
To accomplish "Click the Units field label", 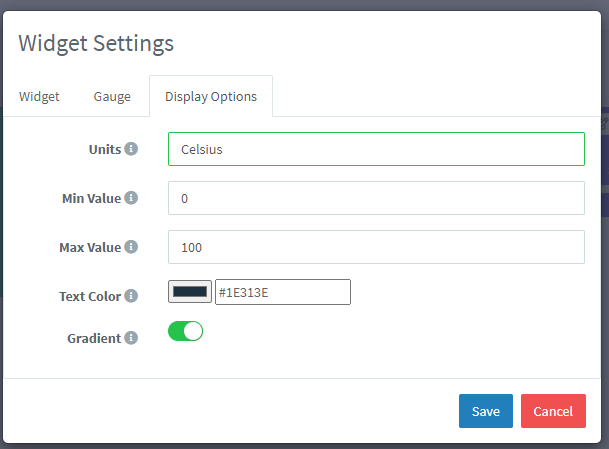I will [105, 149].
